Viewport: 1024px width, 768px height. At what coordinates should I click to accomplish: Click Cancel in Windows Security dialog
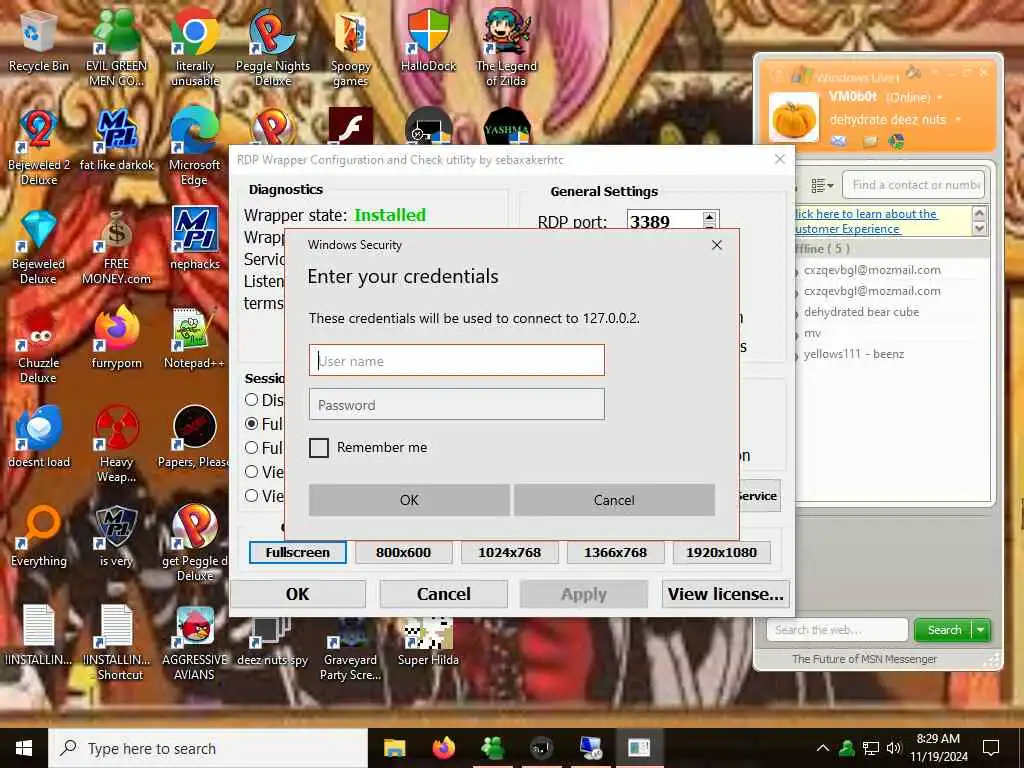[614, 500]
